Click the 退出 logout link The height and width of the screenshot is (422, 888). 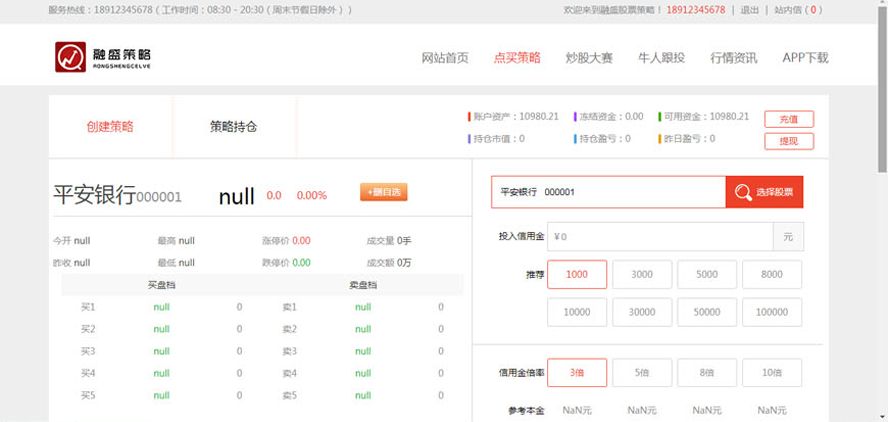pos(750,10)
